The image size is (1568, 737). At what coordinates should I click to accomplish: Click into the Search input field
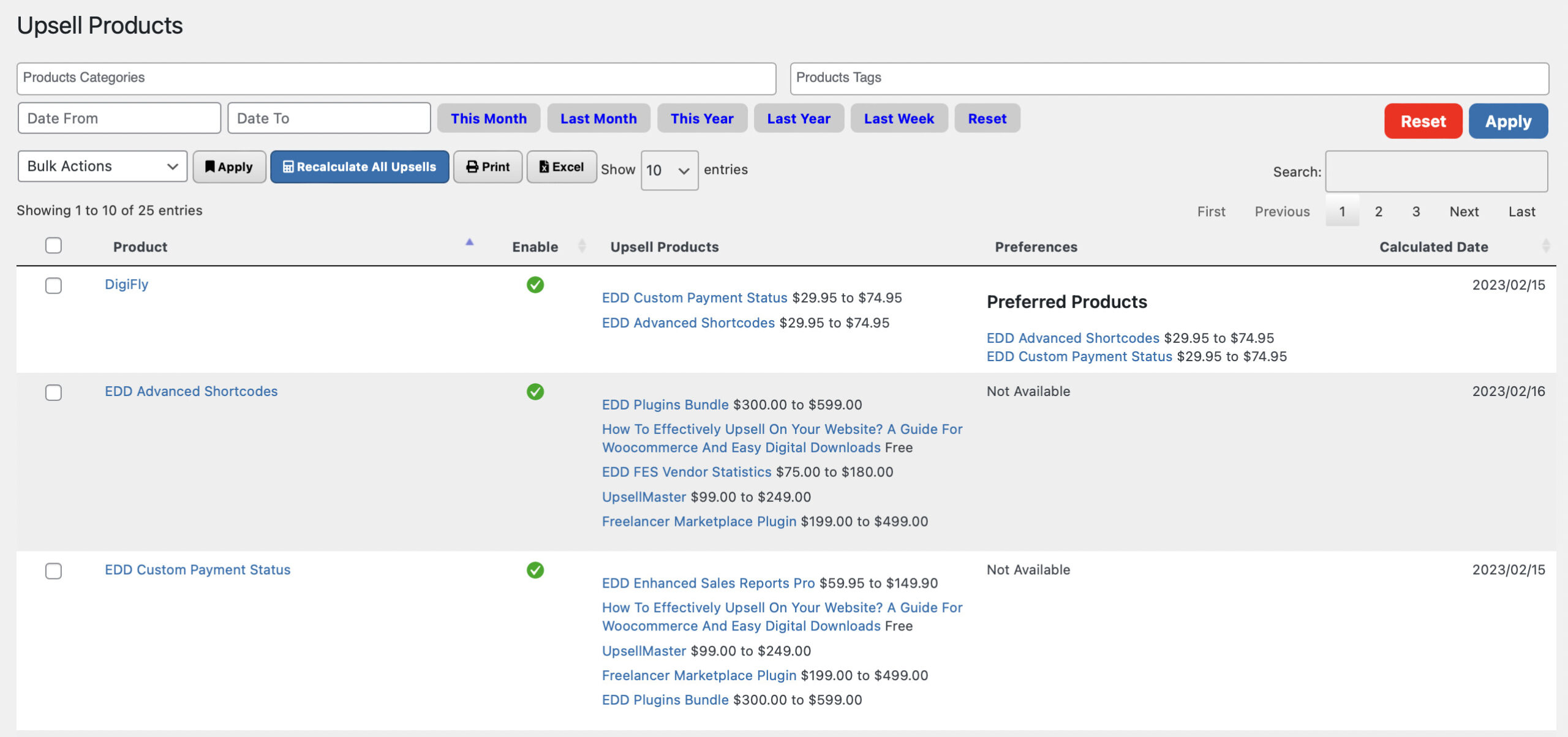1436,171
